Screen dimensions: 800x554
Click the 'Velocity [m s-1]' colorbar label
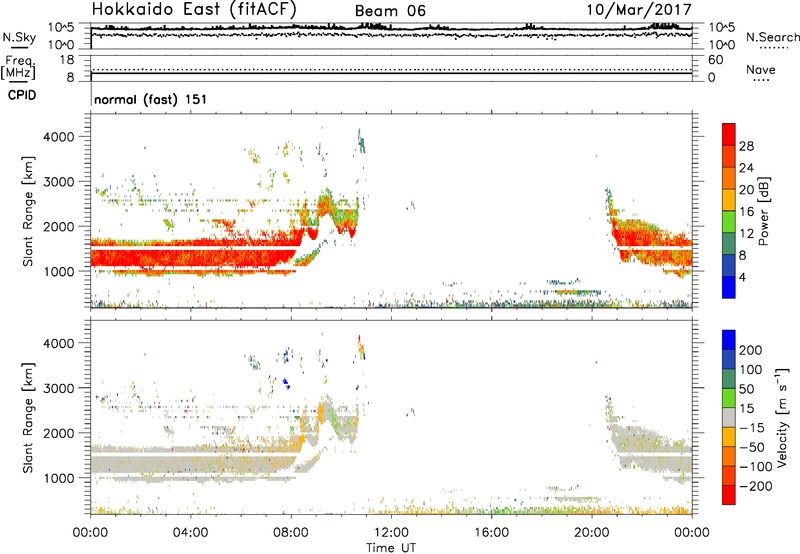782,417
